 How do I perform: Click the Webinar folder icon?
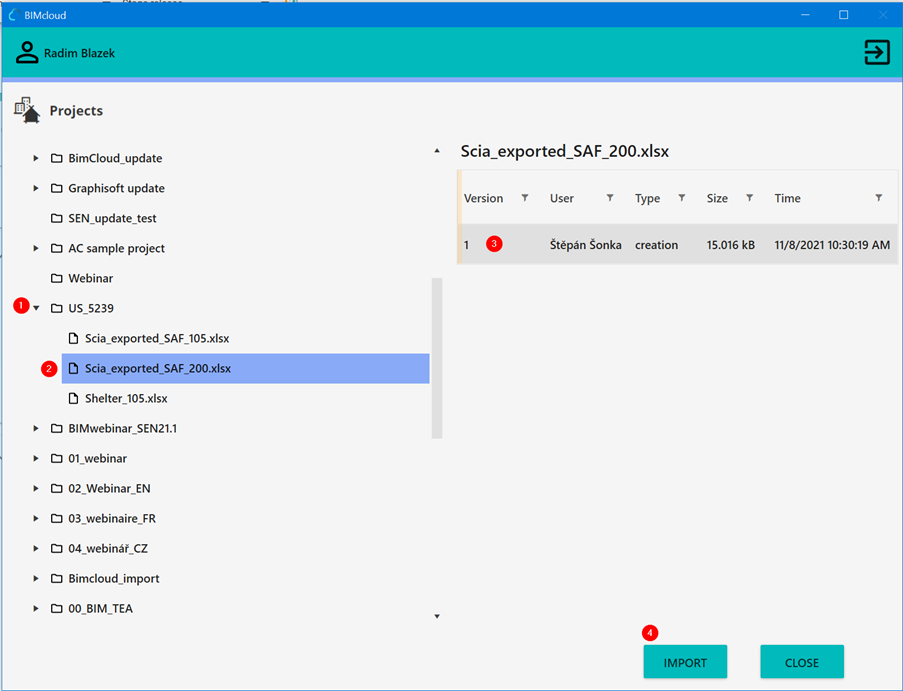coord(56,278)
